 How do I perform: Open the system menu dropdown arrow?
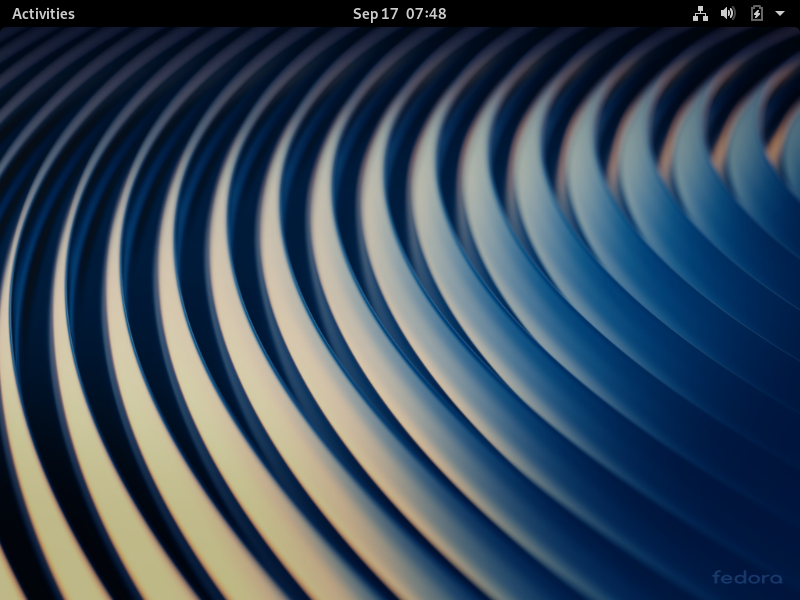[x=779, y=14]
